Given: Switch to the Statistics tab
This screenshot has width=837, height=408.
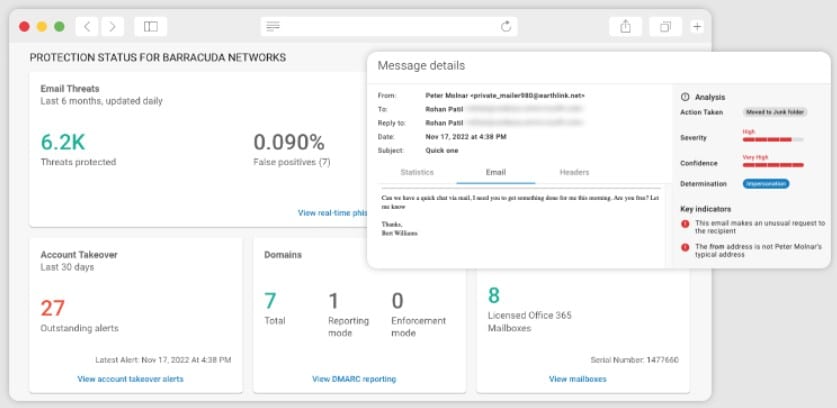Looking at the screenshot, I should point(417,172).
